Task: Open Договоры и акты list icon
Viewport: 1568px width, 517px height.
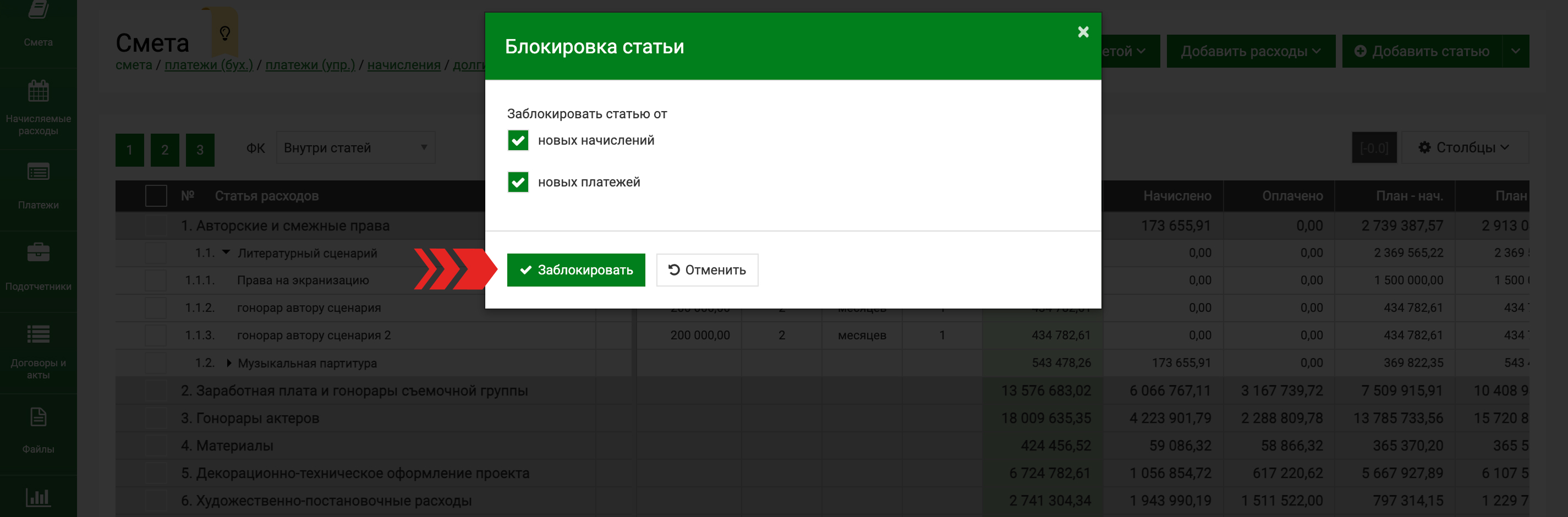Action: pos(39,334)
